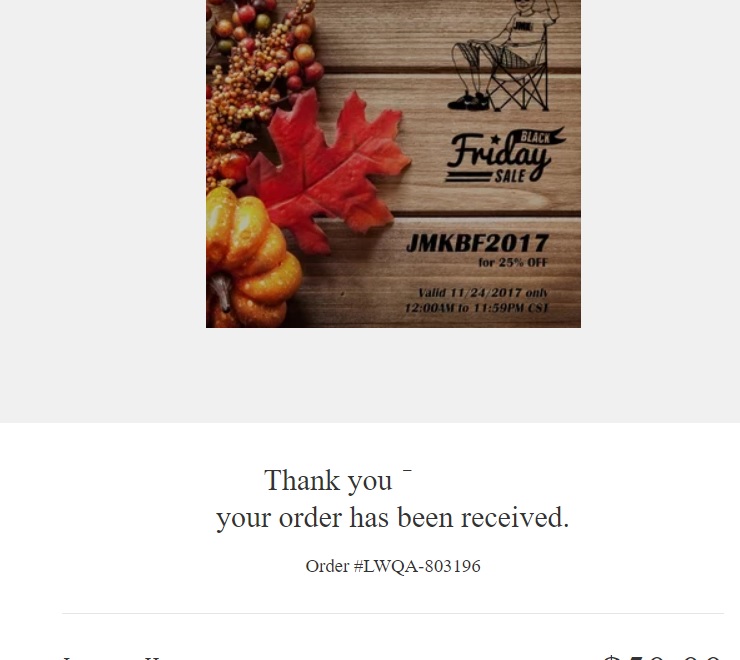Select the JMKBF2017 promo code text
The height and width of the screenshot is (660, 740).
pos(477,243)
